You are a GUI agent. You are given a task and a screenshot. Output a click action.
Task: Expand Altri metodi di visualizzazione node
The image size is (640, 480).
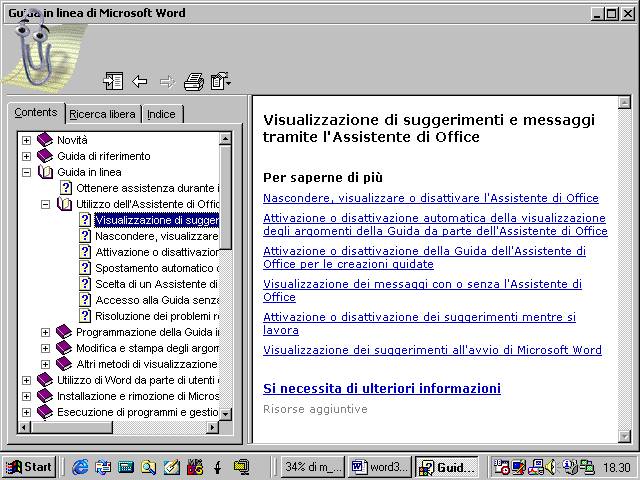point(46,364)
